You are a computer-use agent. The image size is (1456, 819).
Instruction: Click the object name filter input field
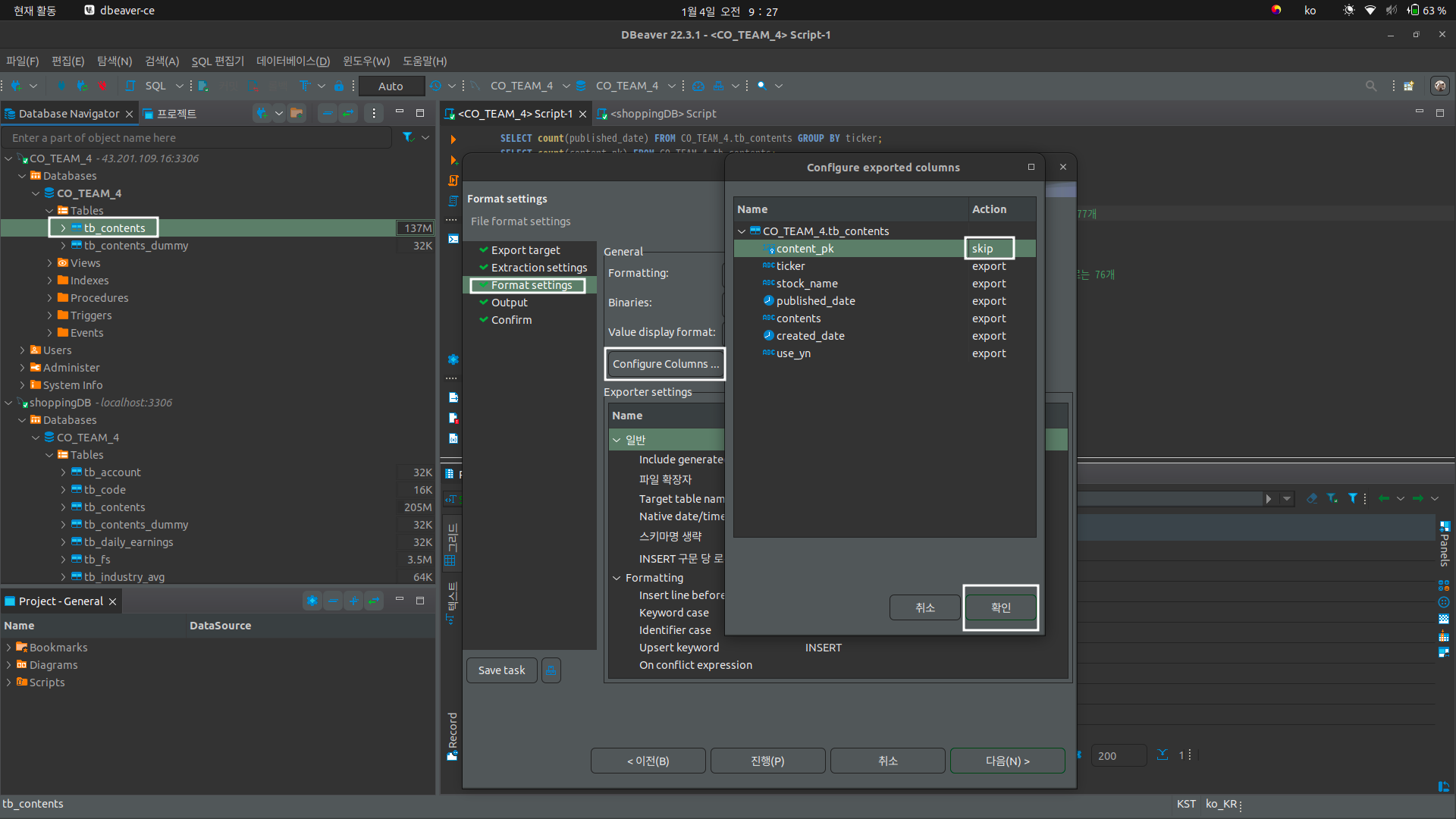pyautogui.click(x=197, y=137)
